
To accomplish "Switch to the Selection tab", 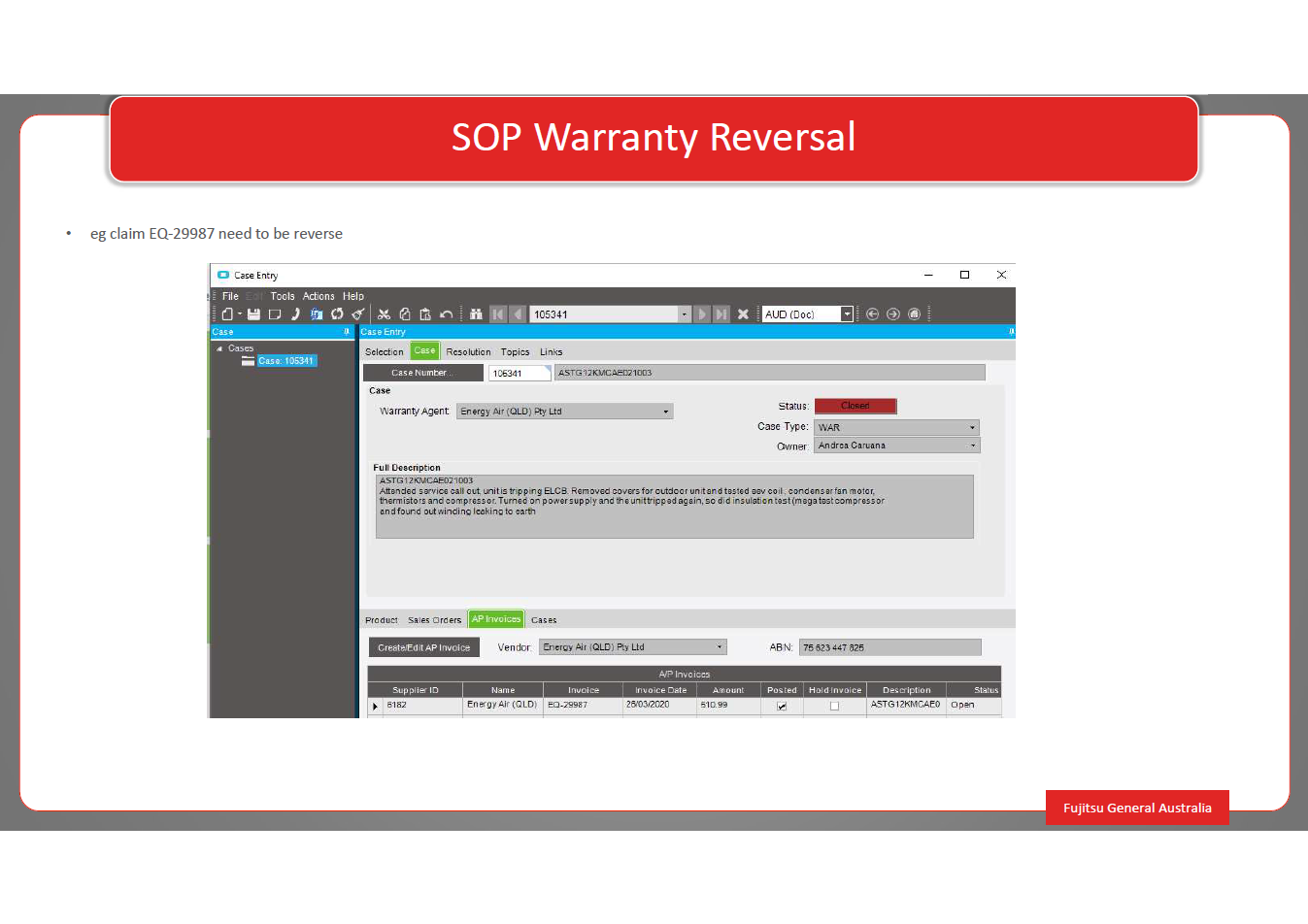I will [385, 352].
